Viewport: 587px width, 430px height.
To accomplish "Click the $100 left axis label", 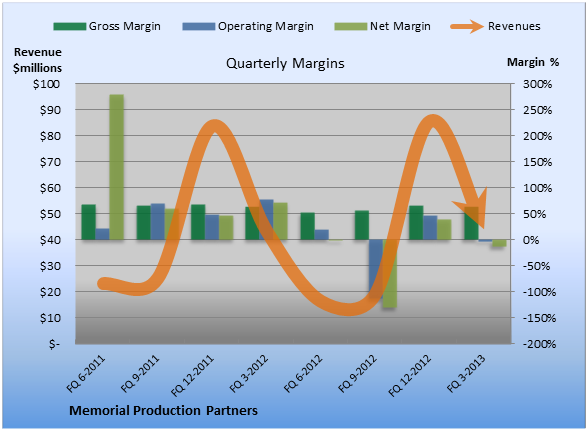I will [x=46, y=84].
